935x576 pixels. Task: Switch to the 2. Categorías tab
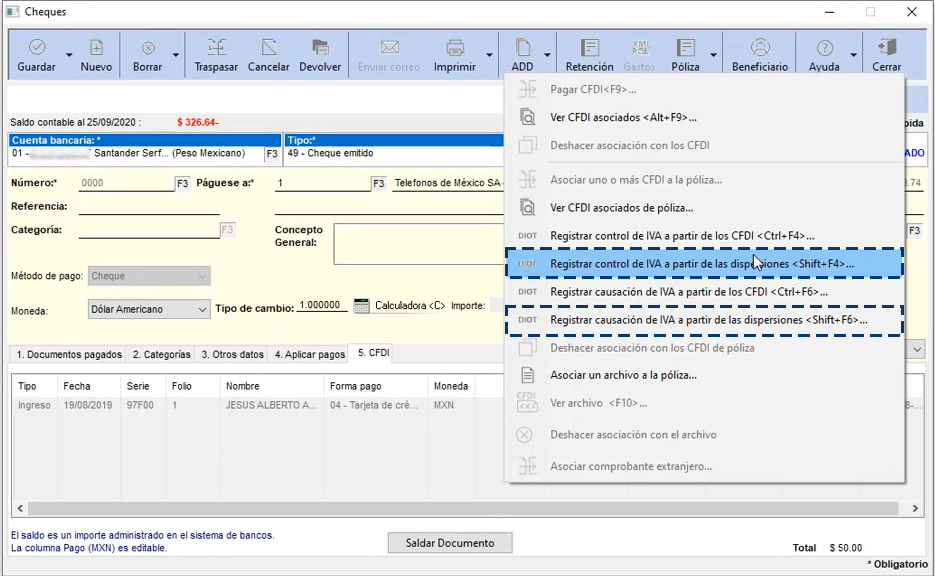click(159, 355)
